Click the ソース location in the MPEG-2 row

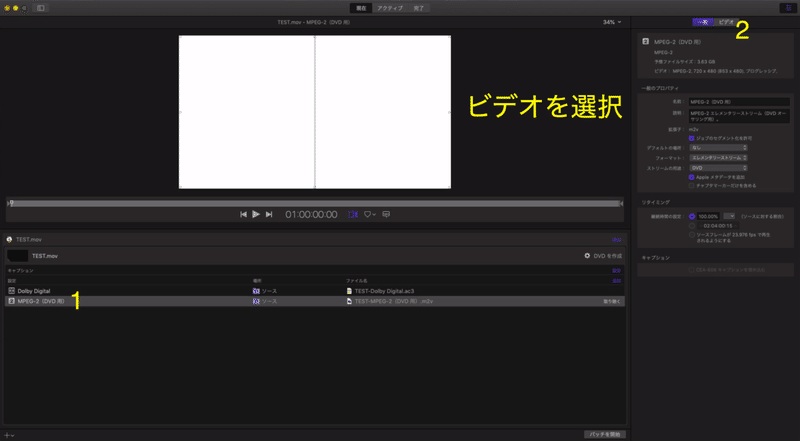[269, 301]
